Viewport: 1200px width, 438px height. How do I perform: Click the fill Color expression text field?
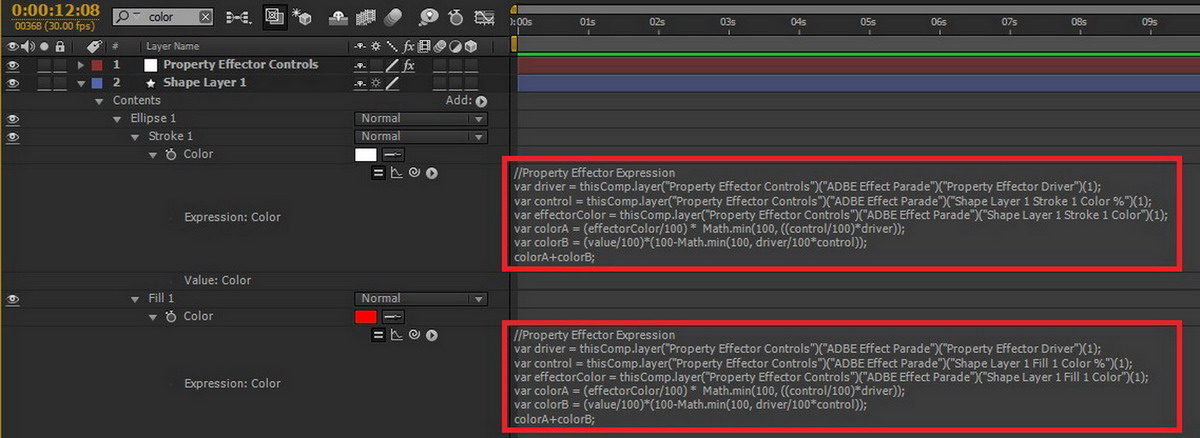pyautogui.click(x=843, y=375)
